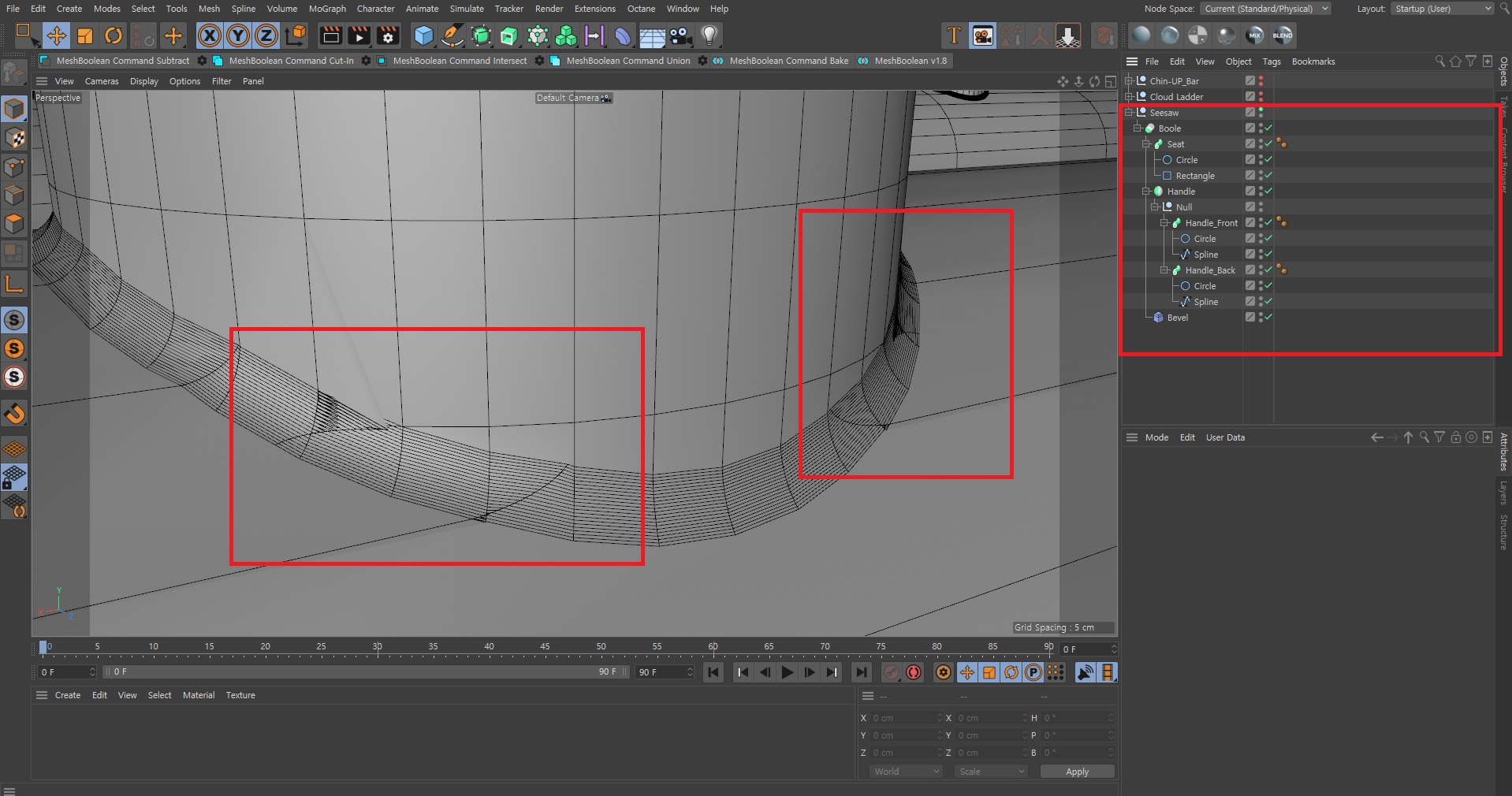Open Edit Render Settings icon

[x=388, y=35]
